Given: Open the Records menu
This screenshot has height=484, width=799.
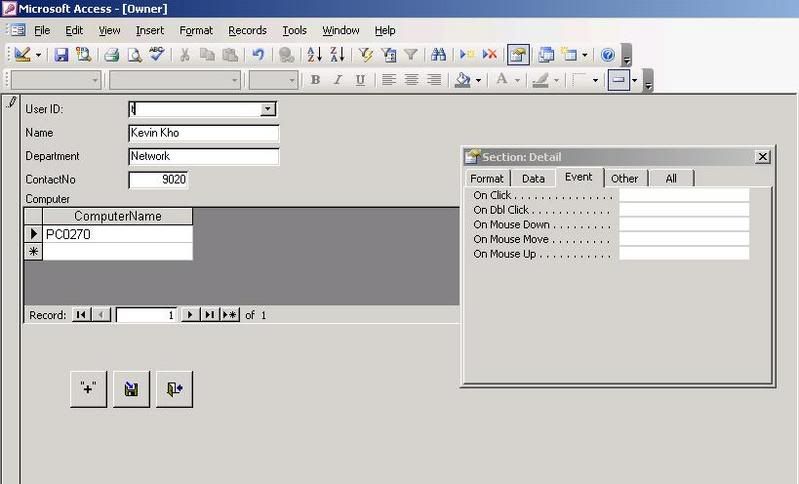Looking at the screenshot, I should click(x=247, y=31).
